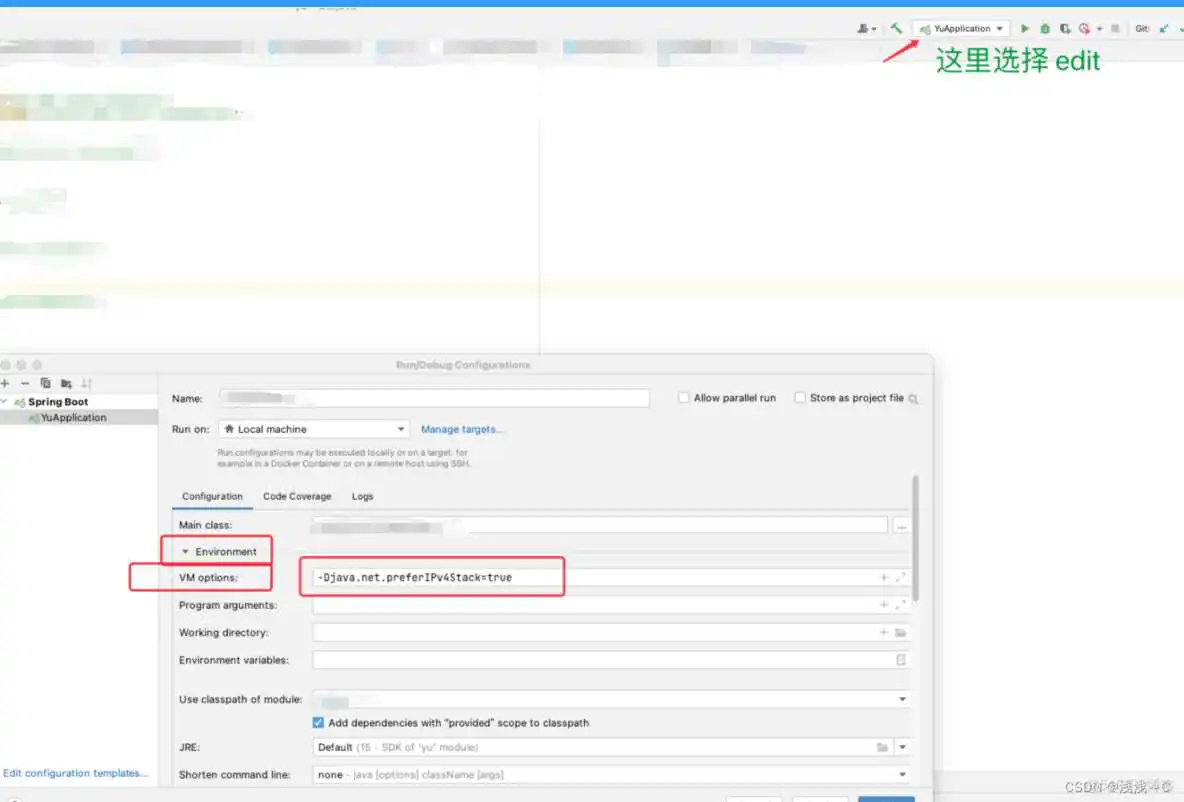The height and width of the screenshot is (802, 1184).
Task: Open the Run on Local machine dropdown
Action: (x=313, y=429)
